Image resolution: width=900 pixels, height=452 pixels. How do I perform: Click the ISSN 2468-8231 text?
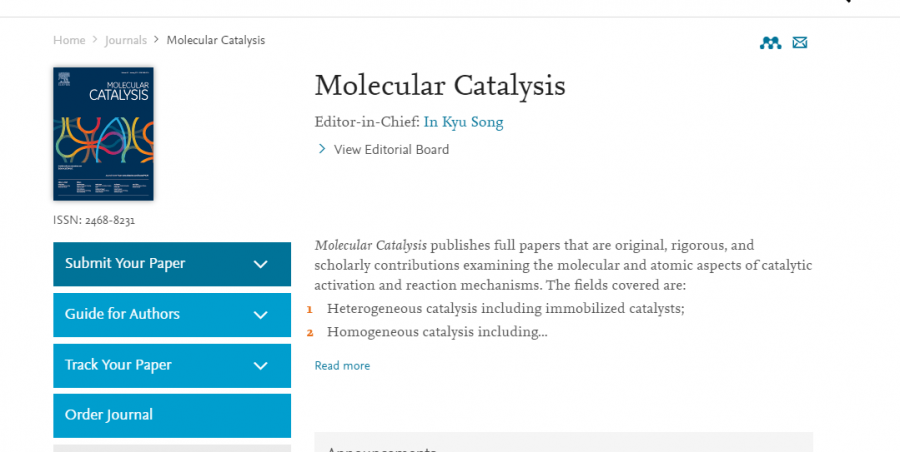coord(94,220)
